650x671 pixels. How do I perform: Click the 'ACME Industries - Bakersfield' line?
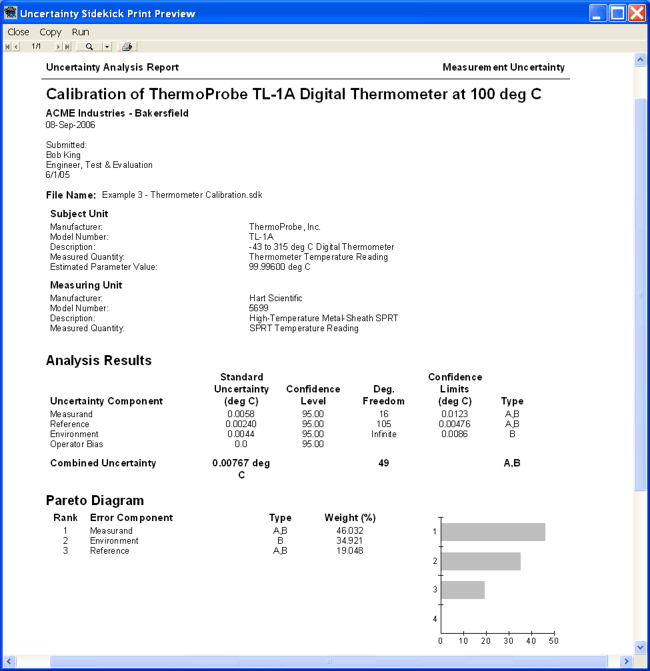pos(117,113)
